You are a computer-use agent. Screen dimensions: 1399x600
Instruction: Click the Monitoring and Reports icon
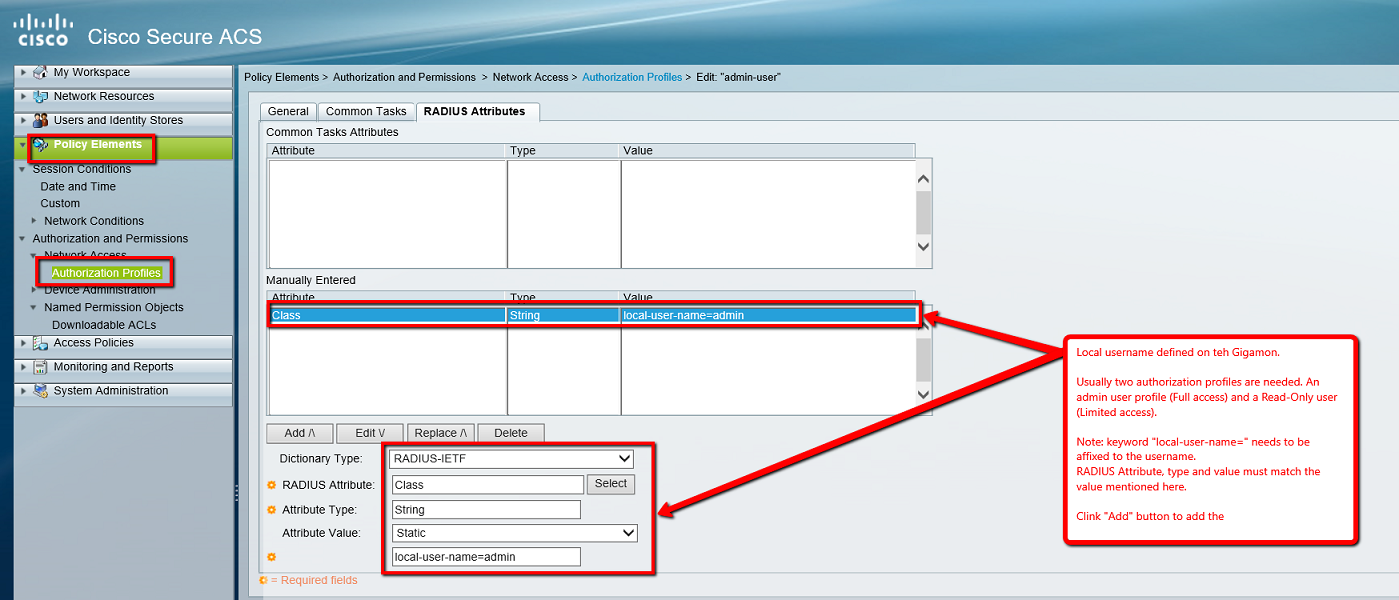(x=38, y=368)
